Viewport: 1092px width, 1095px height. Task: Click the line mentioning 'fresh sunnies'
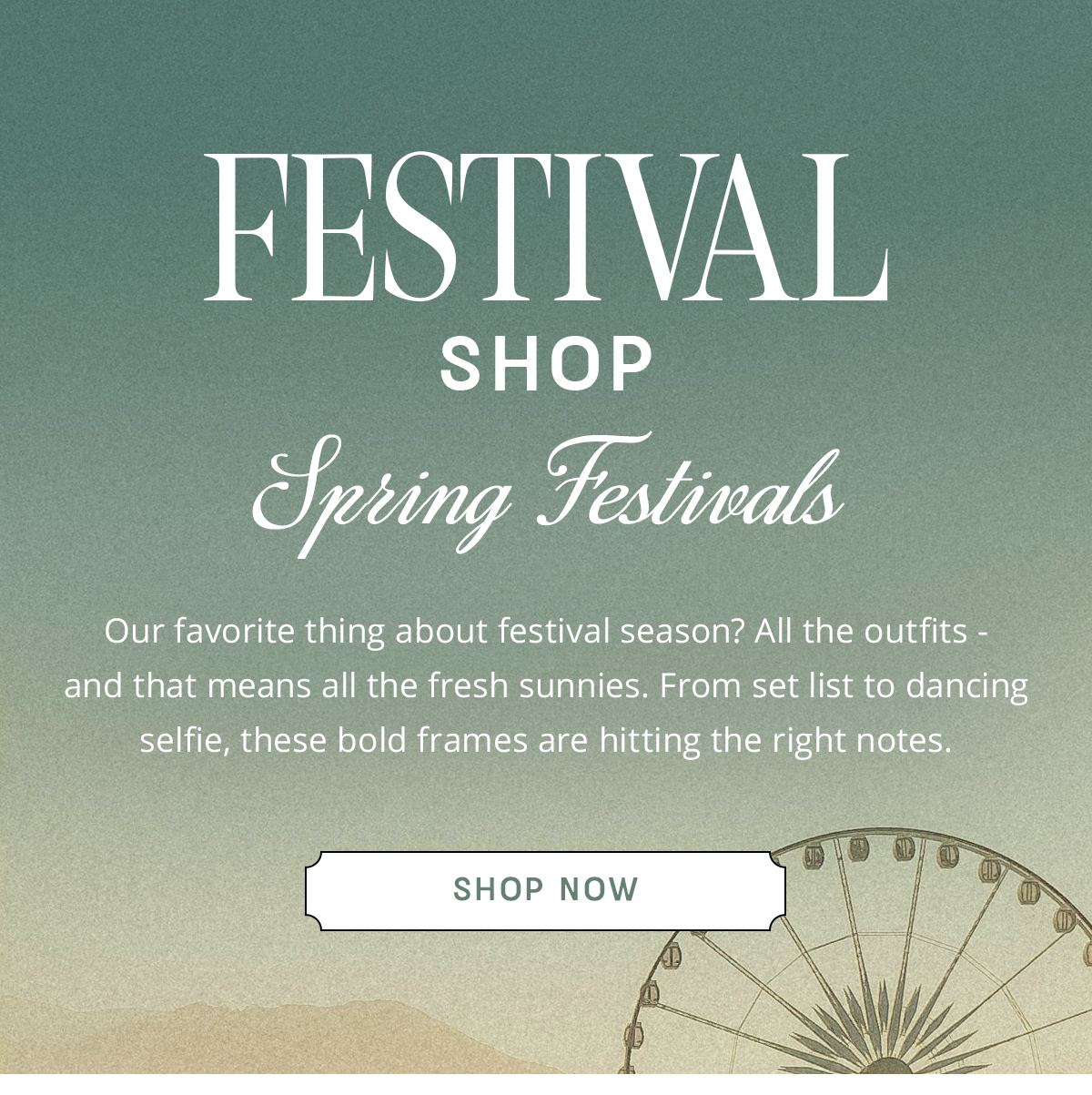point(546,685)
